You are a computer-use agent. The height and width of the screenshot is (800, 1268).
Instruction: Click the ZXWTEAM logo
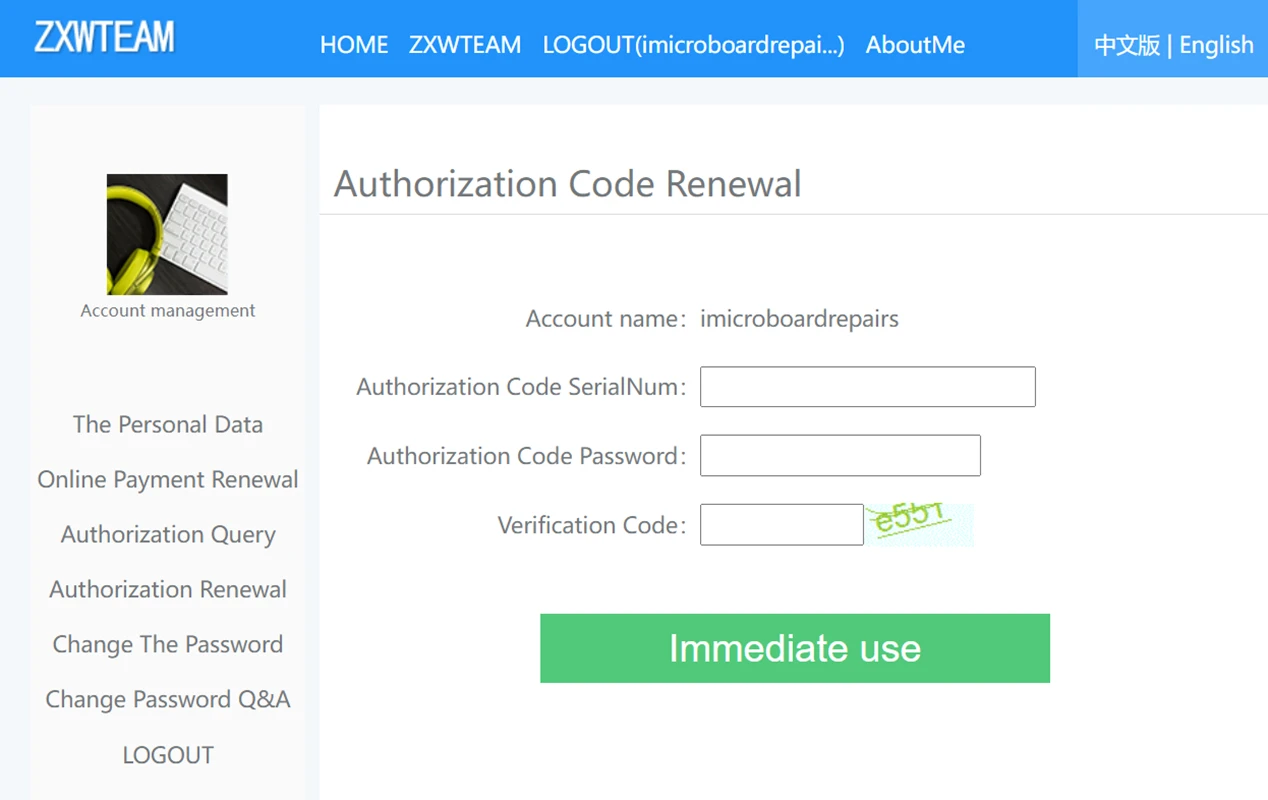pos(104,38)
